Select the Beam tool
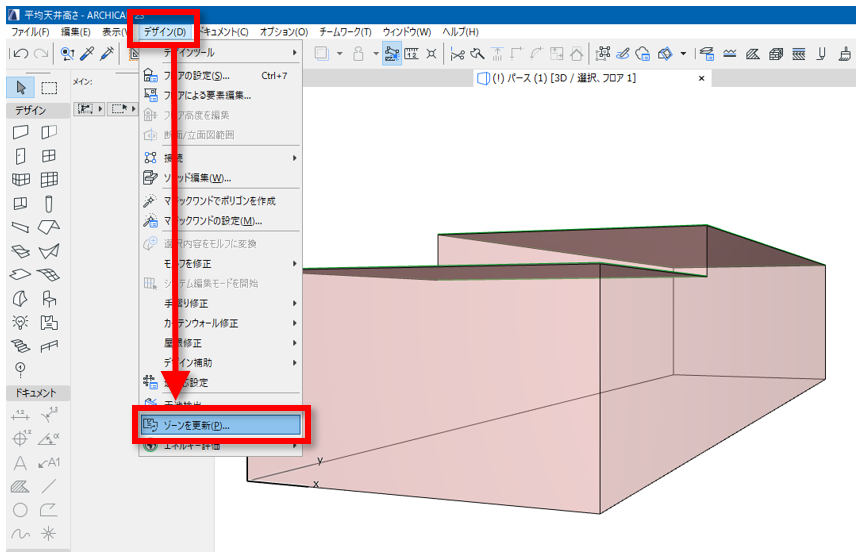Screen dimensions: 866x559 tap(20, 227)
